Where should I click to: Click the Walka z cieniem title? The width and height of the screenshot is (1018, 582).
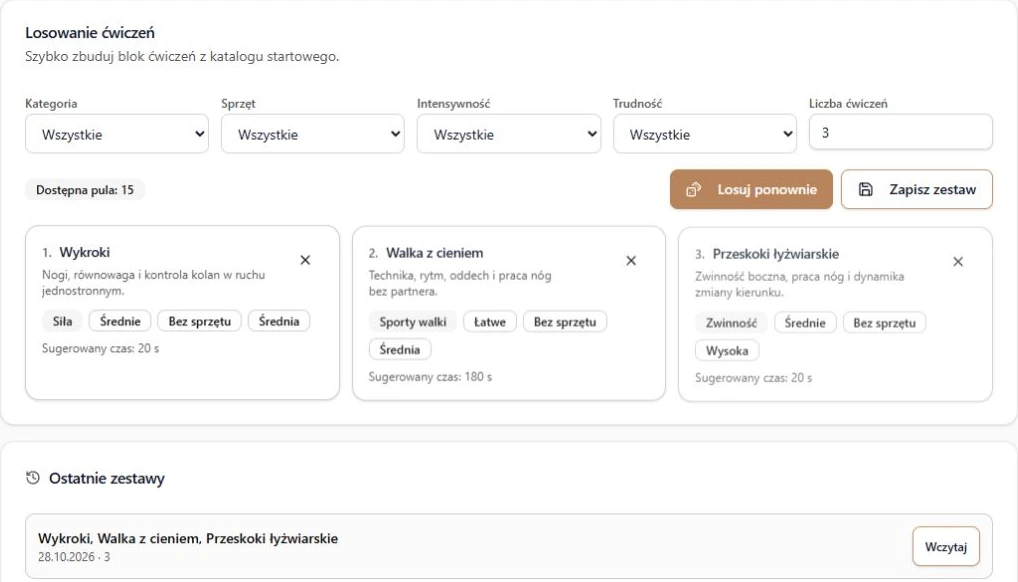(x=434, y=253)
